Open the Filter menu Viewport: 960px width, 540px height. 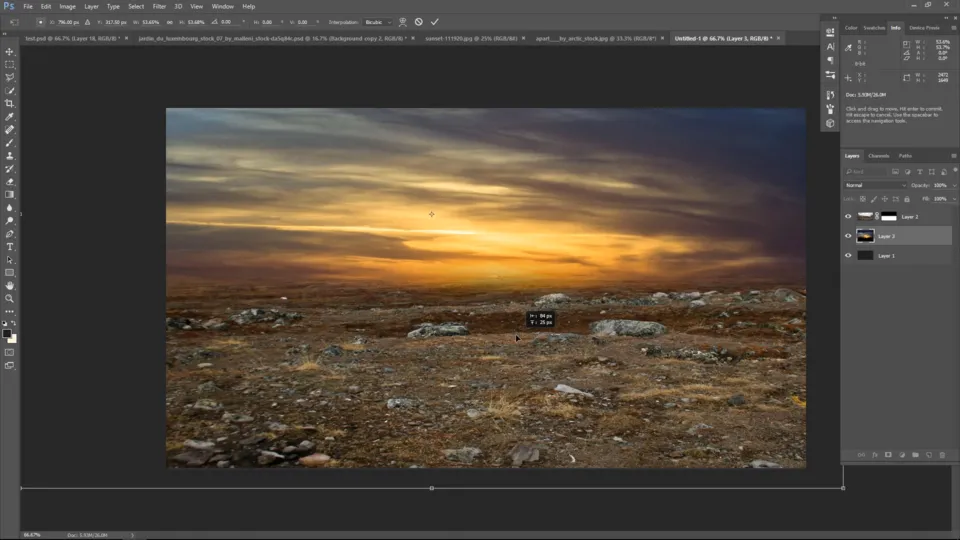(x=159, y=6)
